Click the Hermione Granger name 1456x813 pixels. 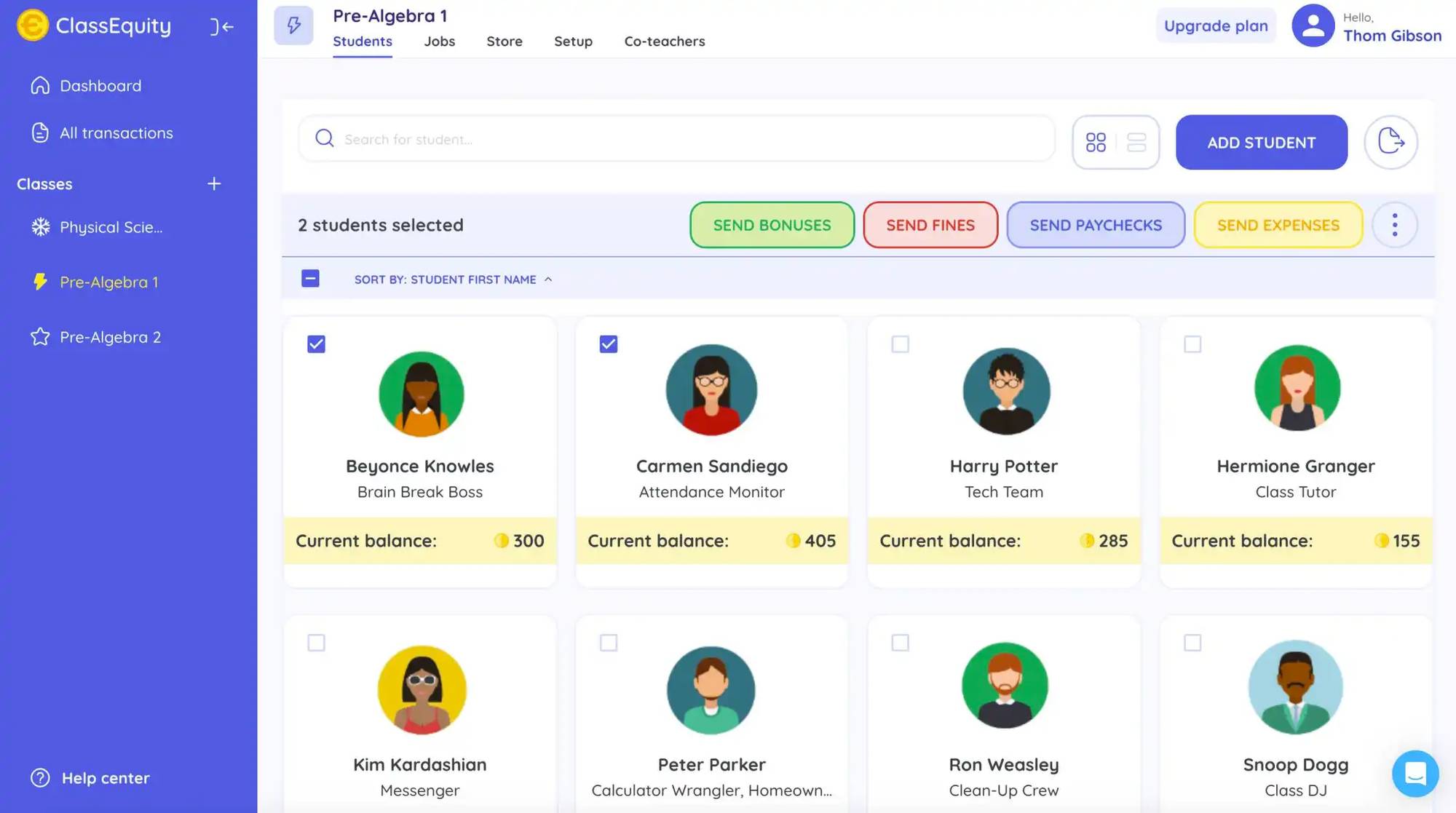coord(1296,466)
